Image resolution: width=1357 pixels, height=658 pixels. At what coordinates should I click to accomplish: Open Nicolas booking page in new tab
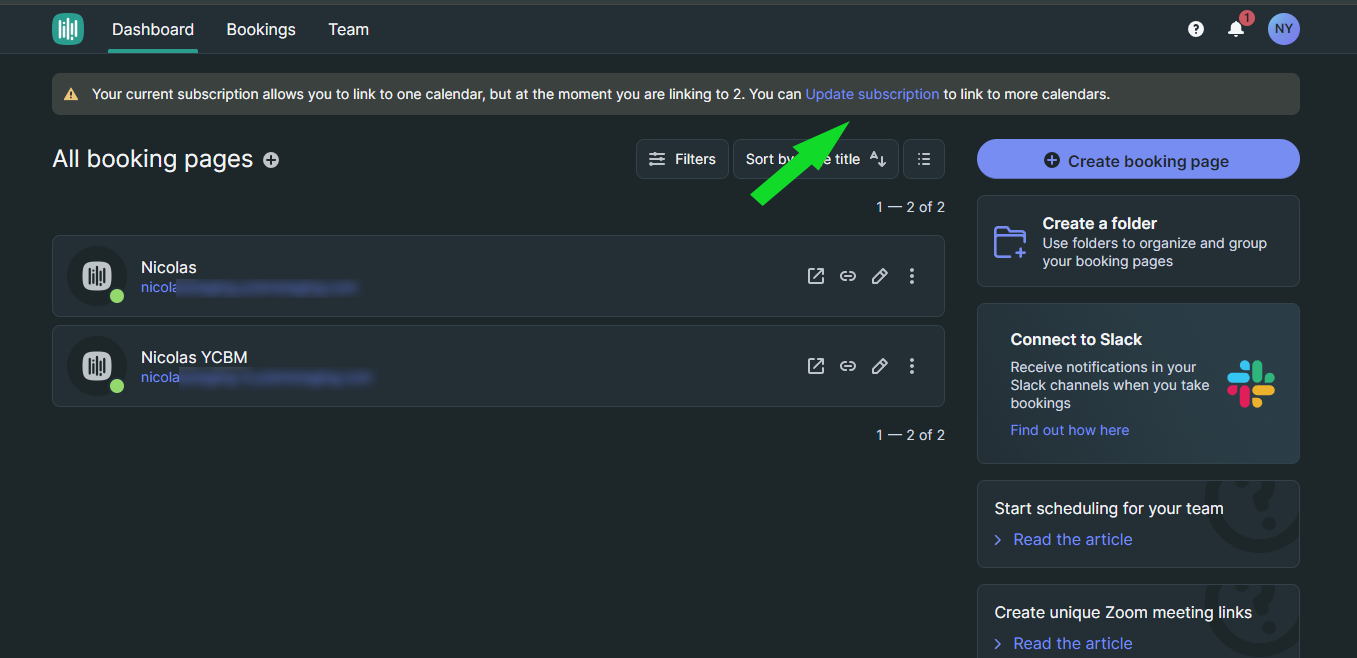(816, 276)
